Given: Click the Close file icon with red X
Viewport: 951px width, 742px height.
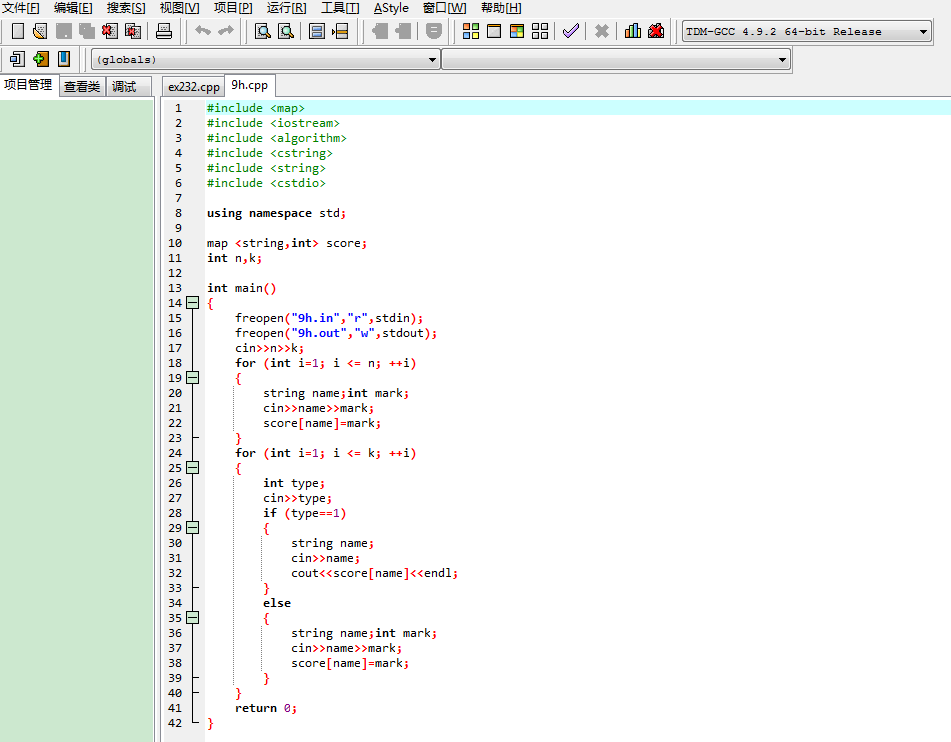Looking at the screenshot, I should pos(110,31).
